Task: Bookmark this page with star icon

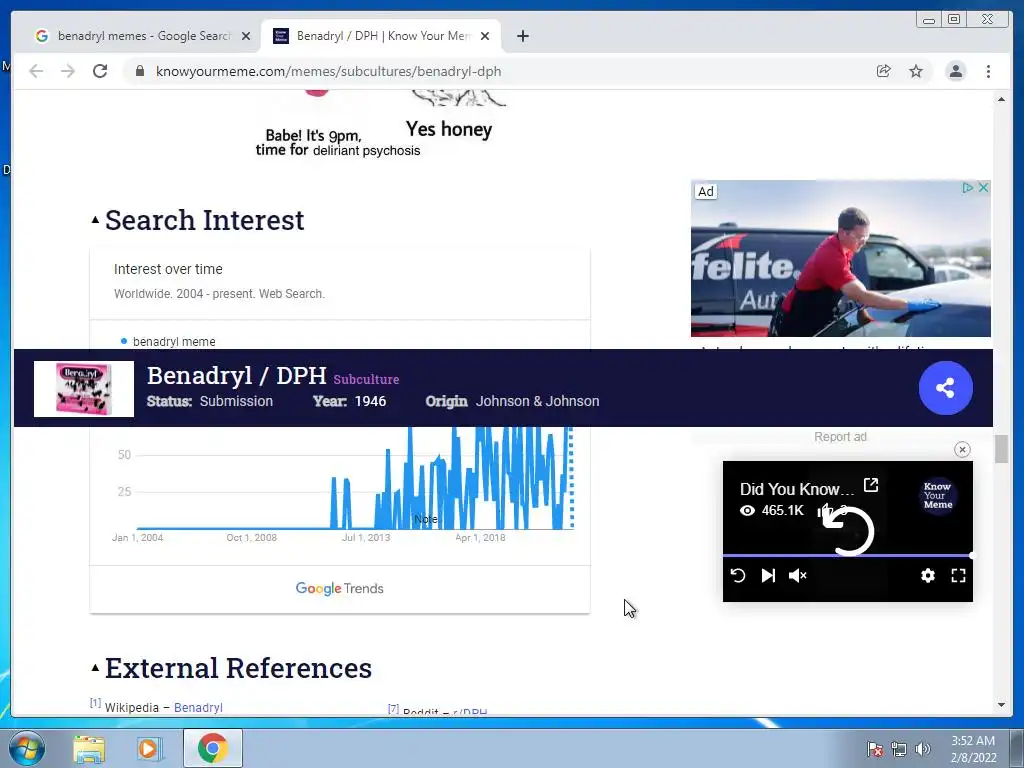Action: point(916,71)
